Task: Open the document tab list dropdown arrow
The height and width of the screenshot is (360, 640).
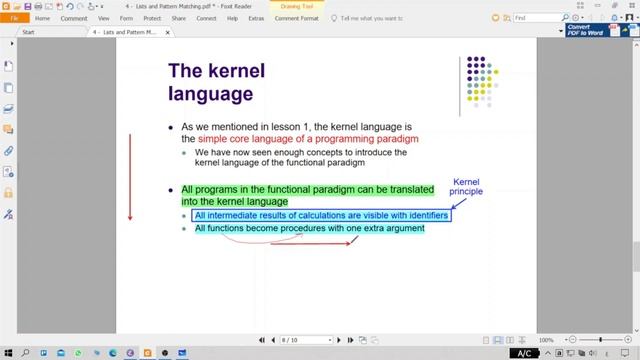Action: [560, 31]
